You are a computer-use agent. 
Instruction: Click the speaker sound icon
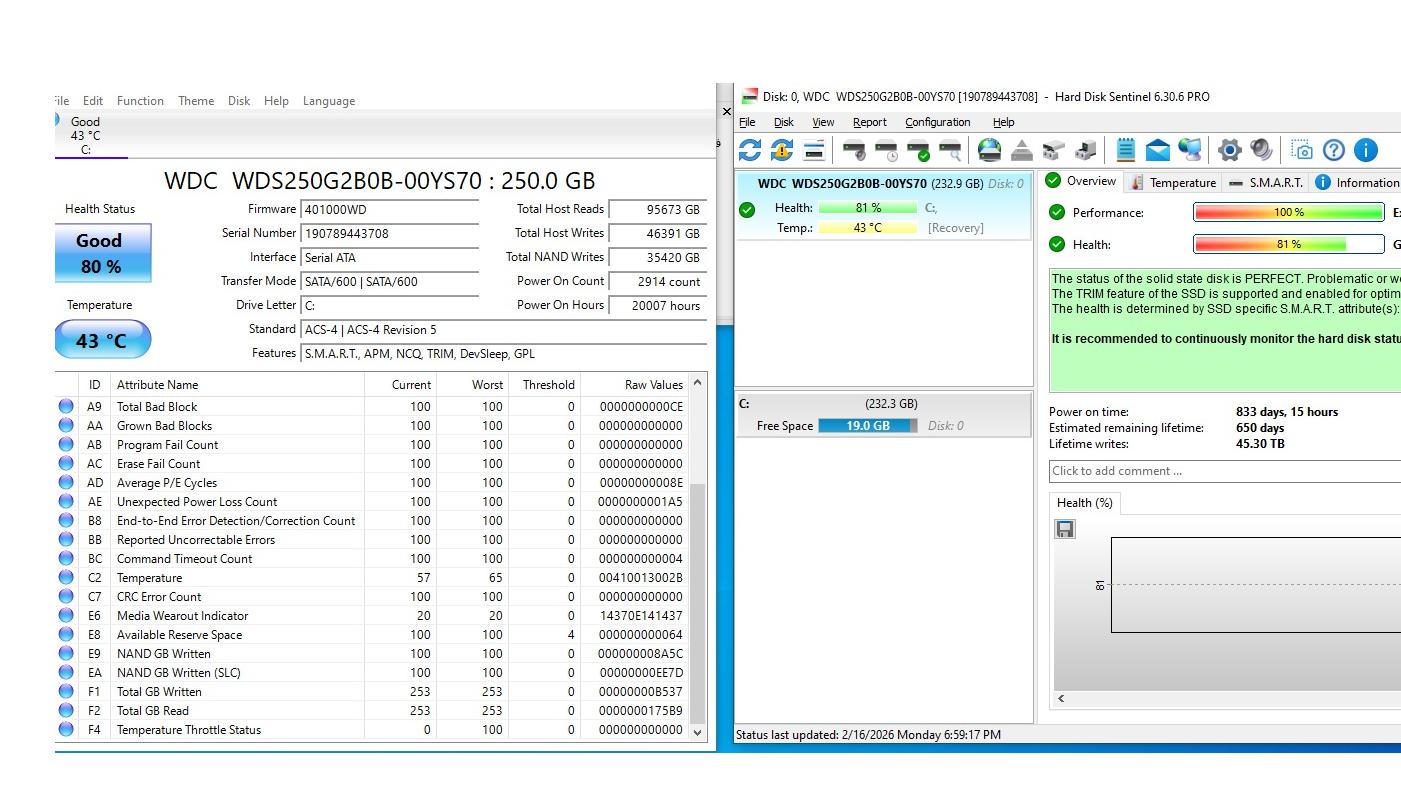click(x=1261, y=150)
